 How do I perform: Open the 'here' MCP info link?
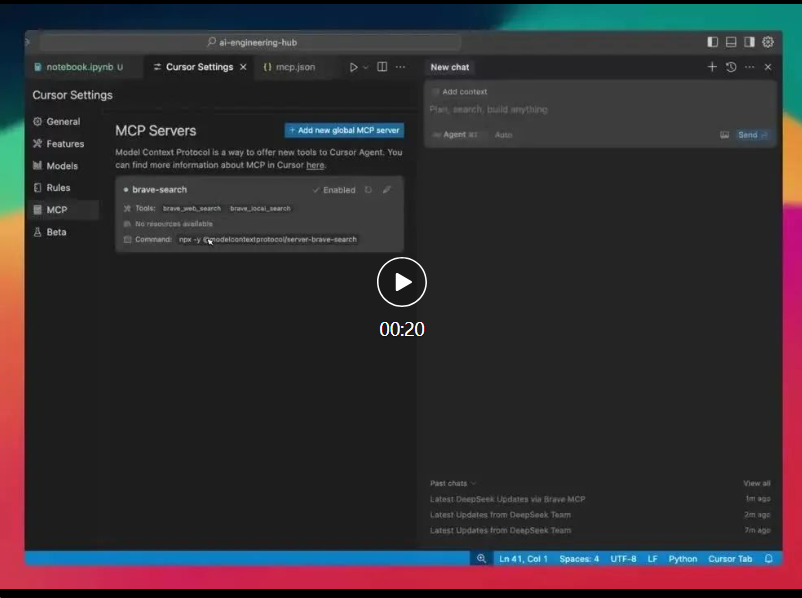(x=315, y=165)
